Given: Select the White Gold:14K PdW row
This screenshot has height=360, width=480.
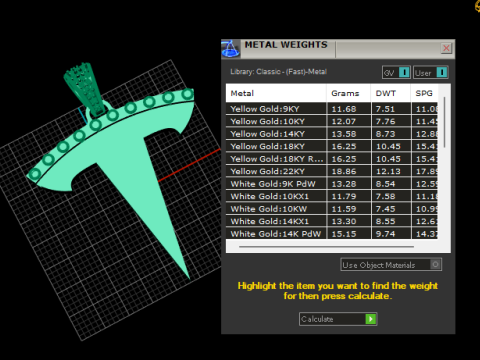Looking at the screenshot, I should tap(332, 234).
